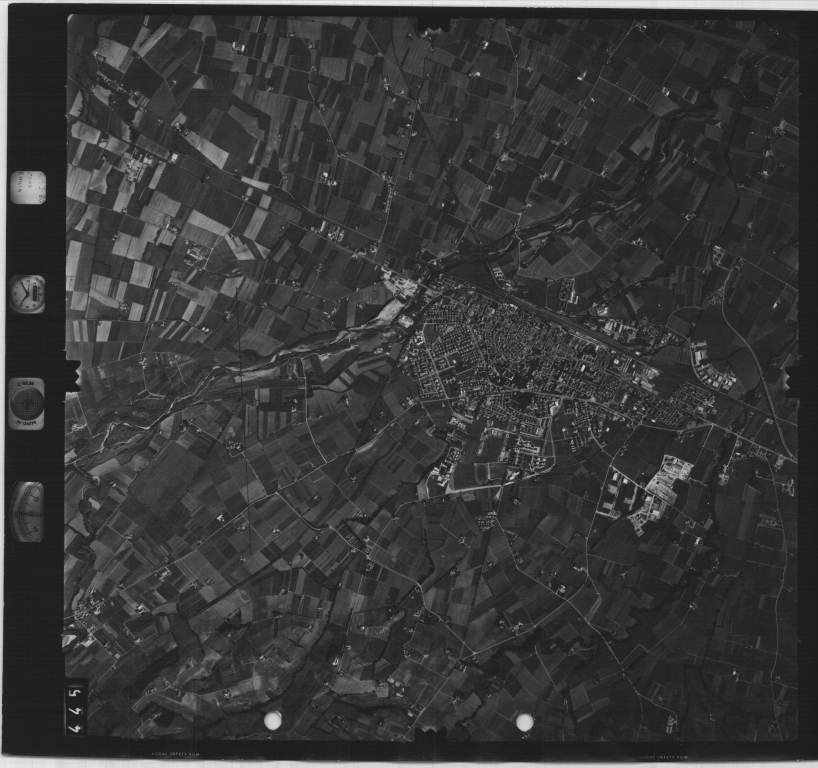Click the notch mark at top film edge
This screenshot has width=818, height=768.
pos(432,21)
